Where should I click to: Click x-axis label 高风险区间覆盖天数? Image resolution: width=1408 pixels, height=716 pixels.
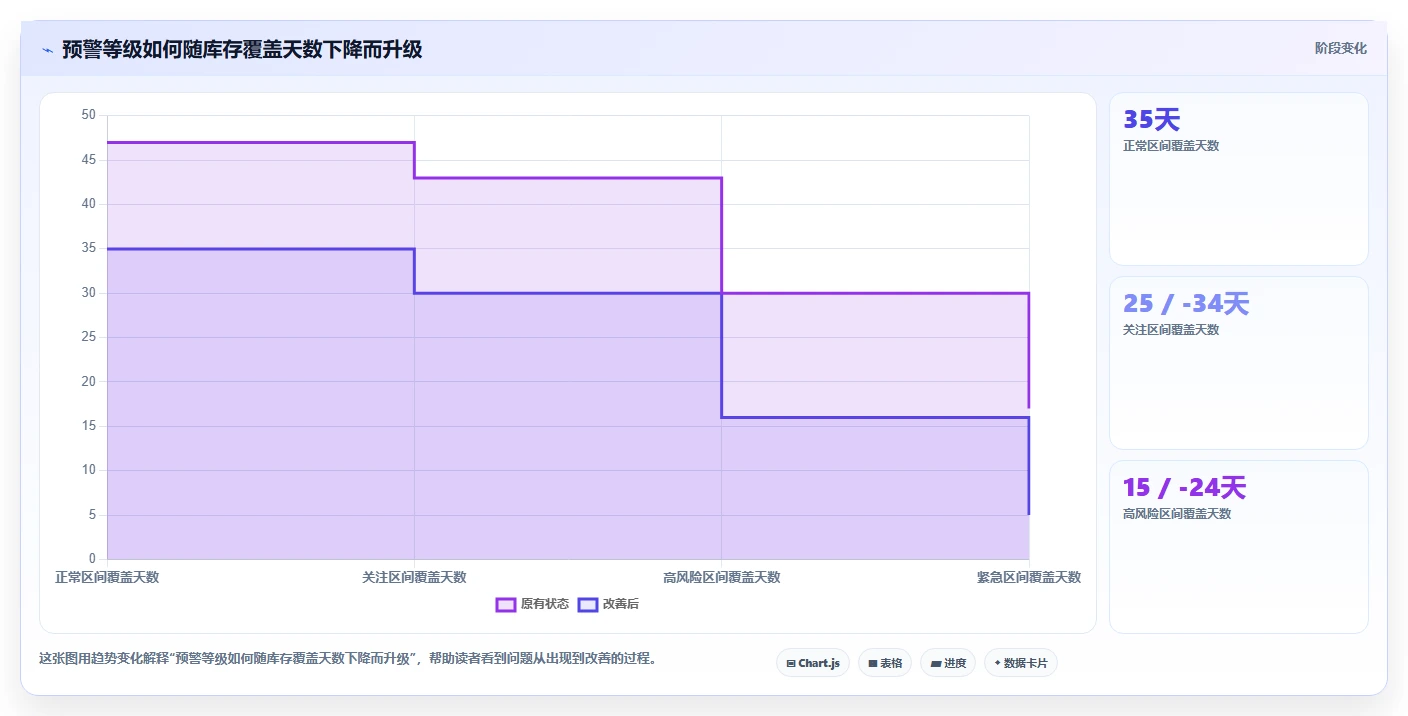pos(721,578)
